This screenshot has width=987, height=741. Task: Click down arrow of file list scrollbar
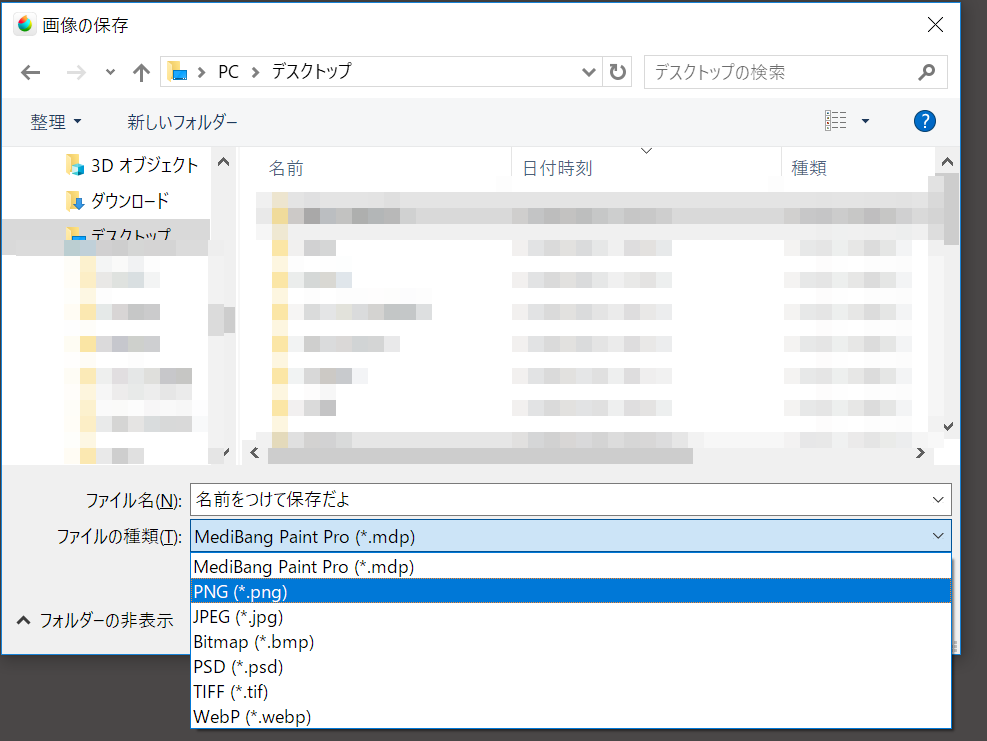(x=948, y=426)
